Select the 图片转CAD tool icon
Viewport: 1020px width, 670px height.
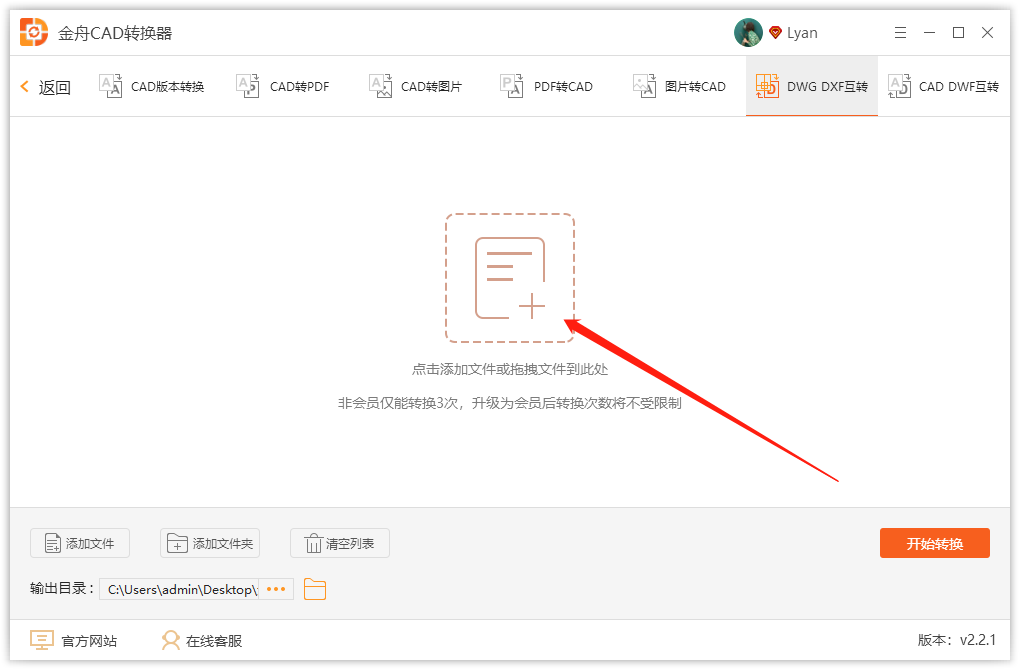pos(644,86)
